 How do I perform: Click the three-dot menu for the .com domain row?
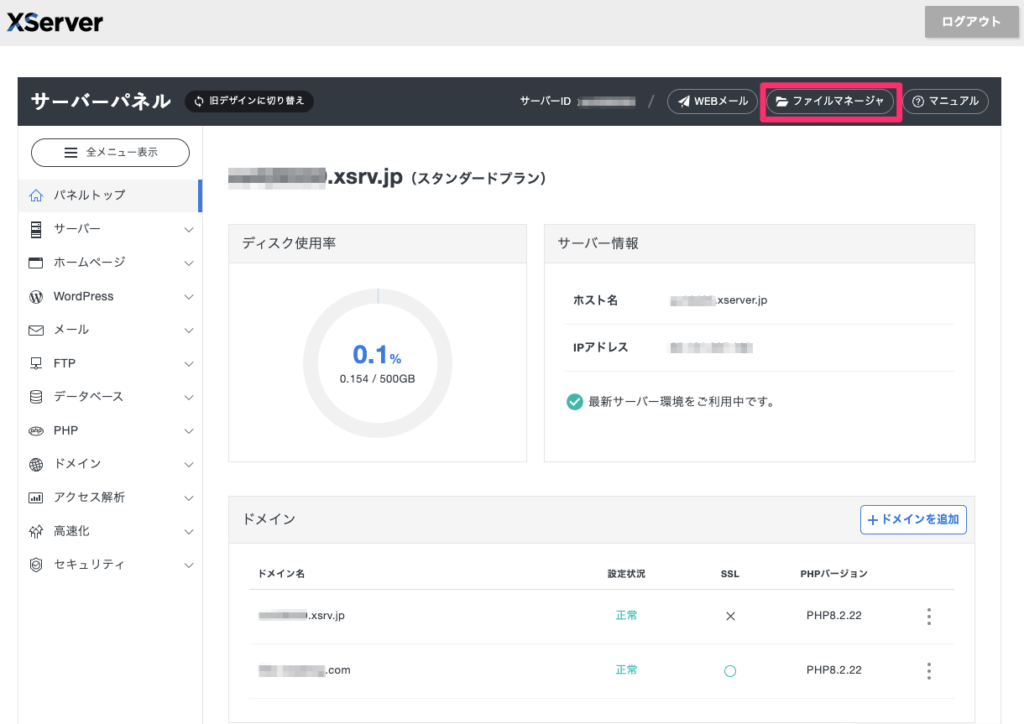[929, 671]
